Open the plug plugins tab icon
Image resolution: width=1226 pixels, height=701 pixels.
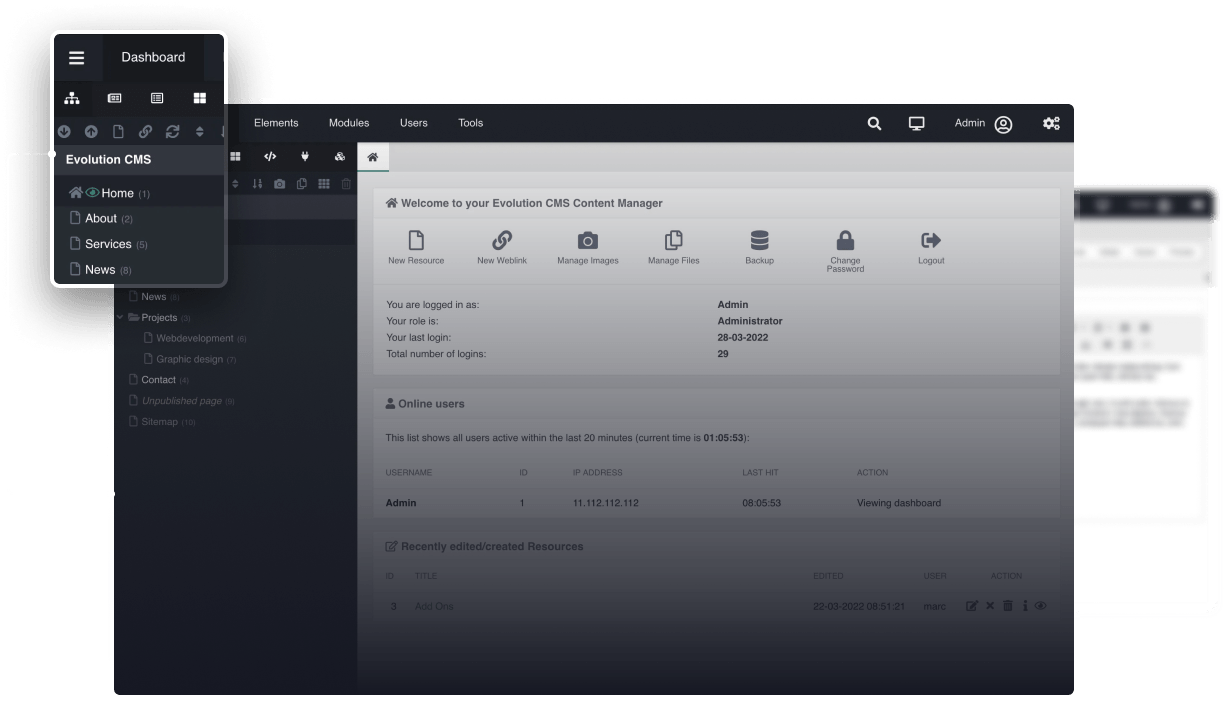coord(305,157)
